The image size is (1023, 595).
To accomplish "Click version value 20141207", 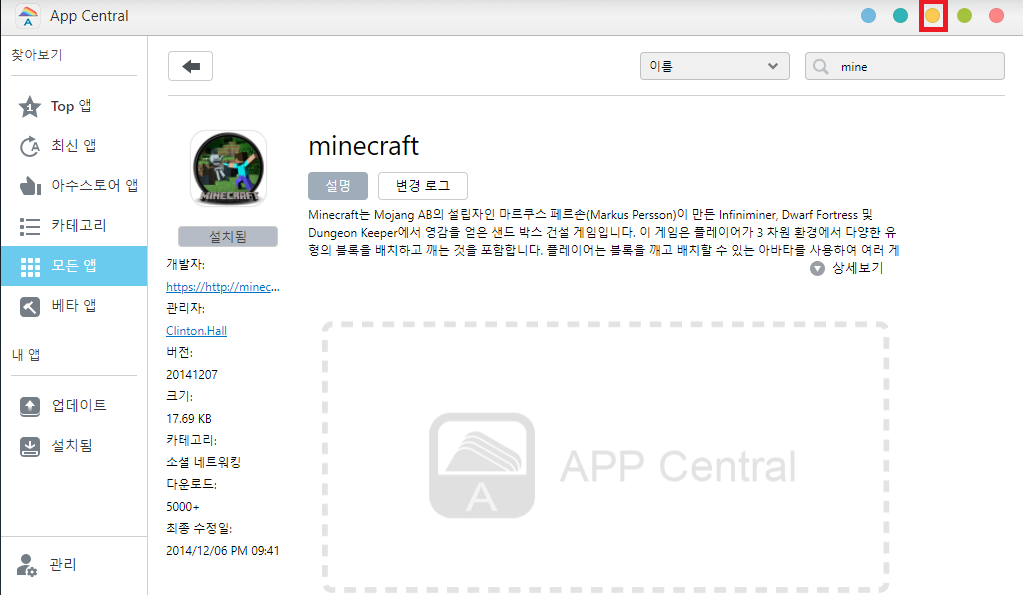I will click(192, 374).
